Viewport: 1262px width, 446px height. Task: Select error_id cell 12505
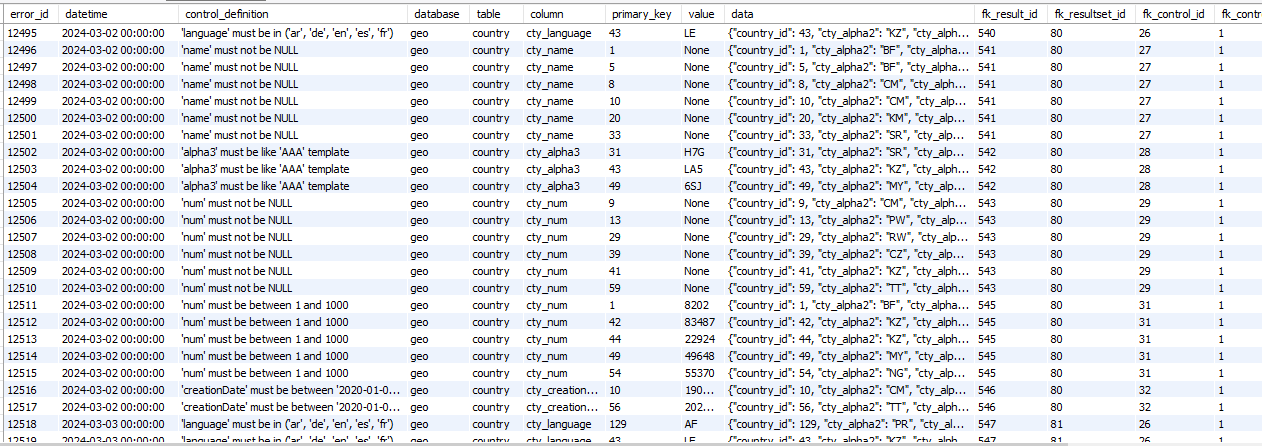(x=22, y=203)
